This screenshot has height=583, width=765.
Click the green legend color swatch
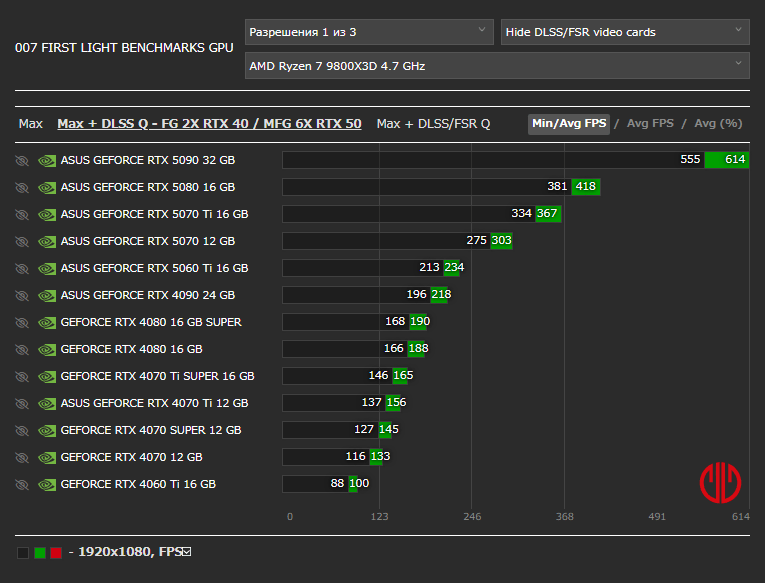click(x=40, y=553)
